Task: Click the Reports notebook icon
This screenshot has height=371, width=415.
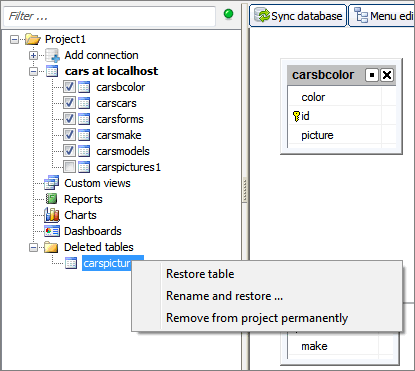Action: [51, 199]
